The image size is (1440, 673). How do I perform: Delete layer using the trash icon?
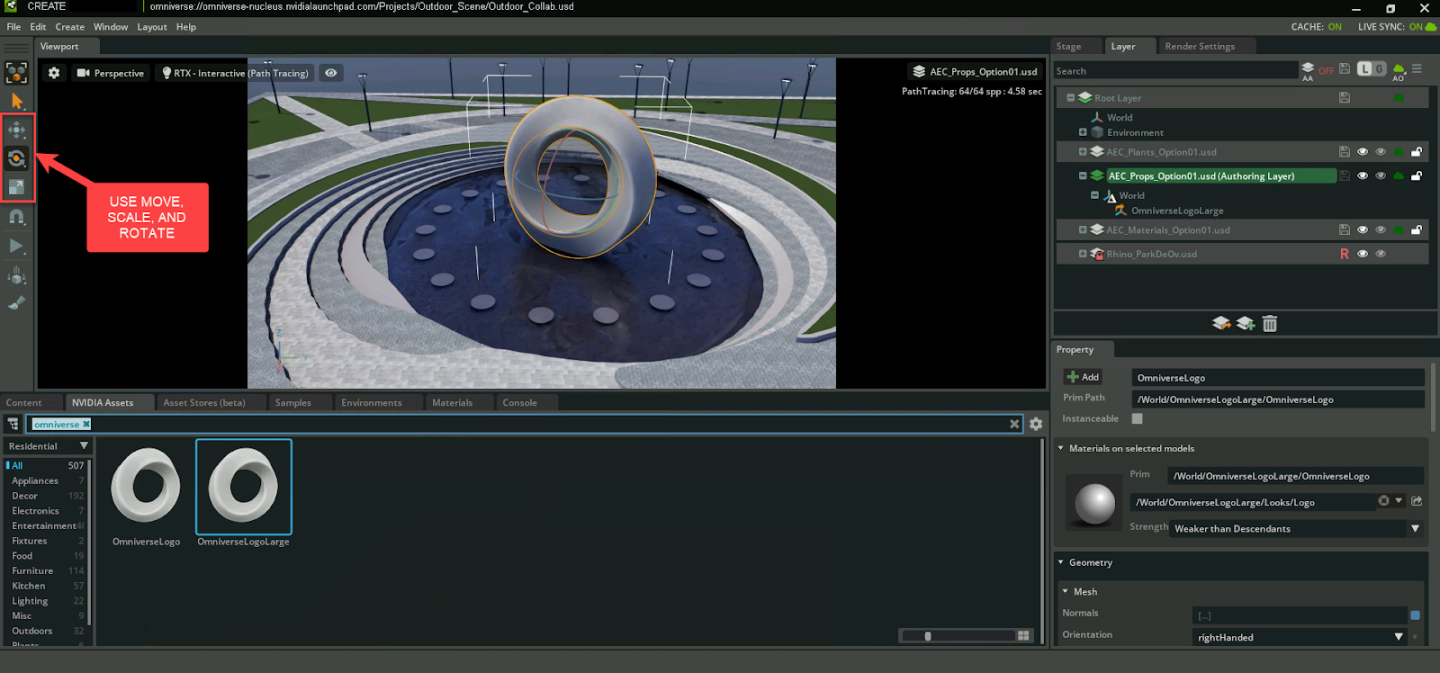tap(1269, 323)
